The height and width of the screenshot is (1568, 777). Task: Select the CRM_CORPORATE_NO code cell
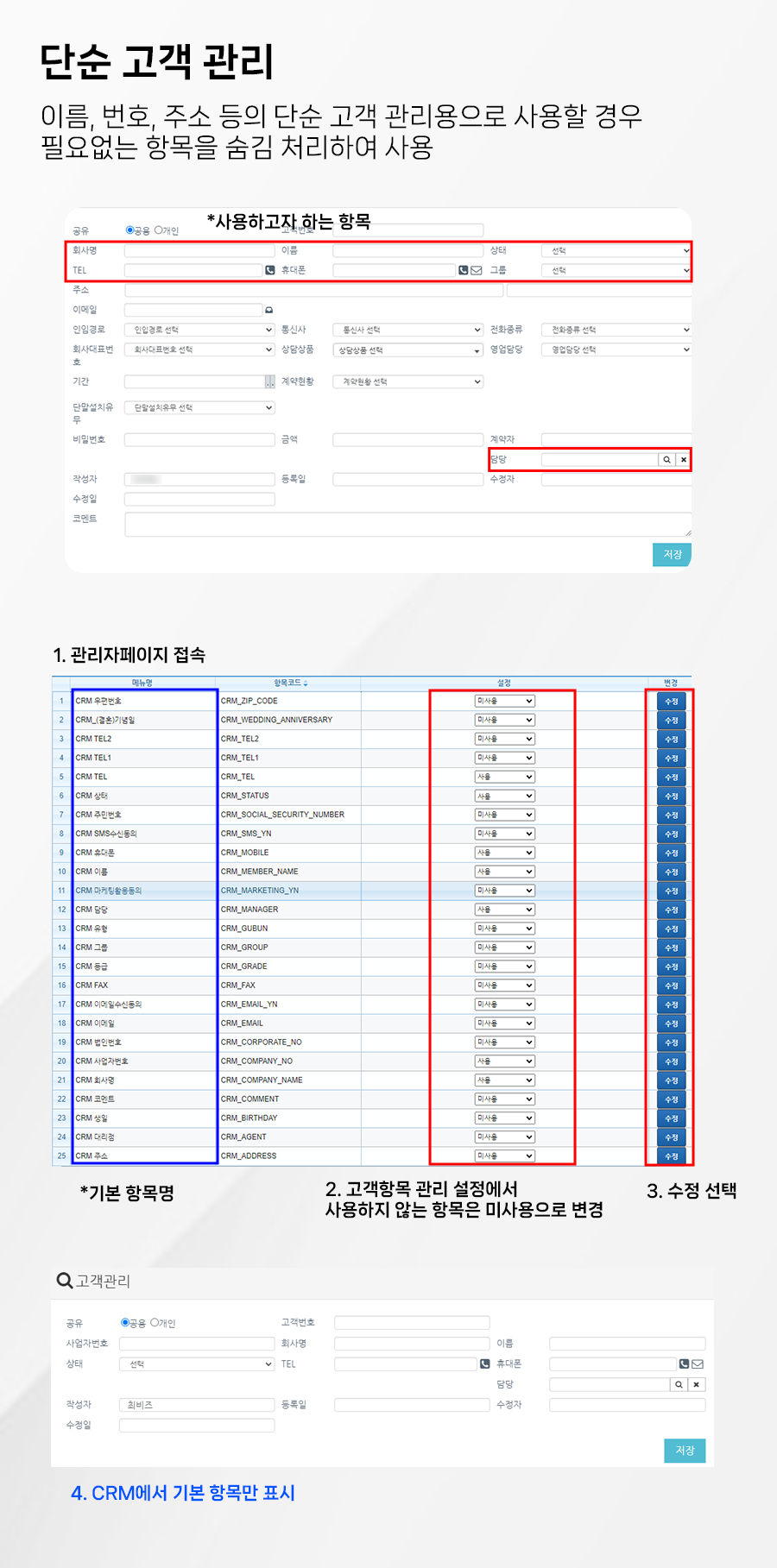(262, 1042)
